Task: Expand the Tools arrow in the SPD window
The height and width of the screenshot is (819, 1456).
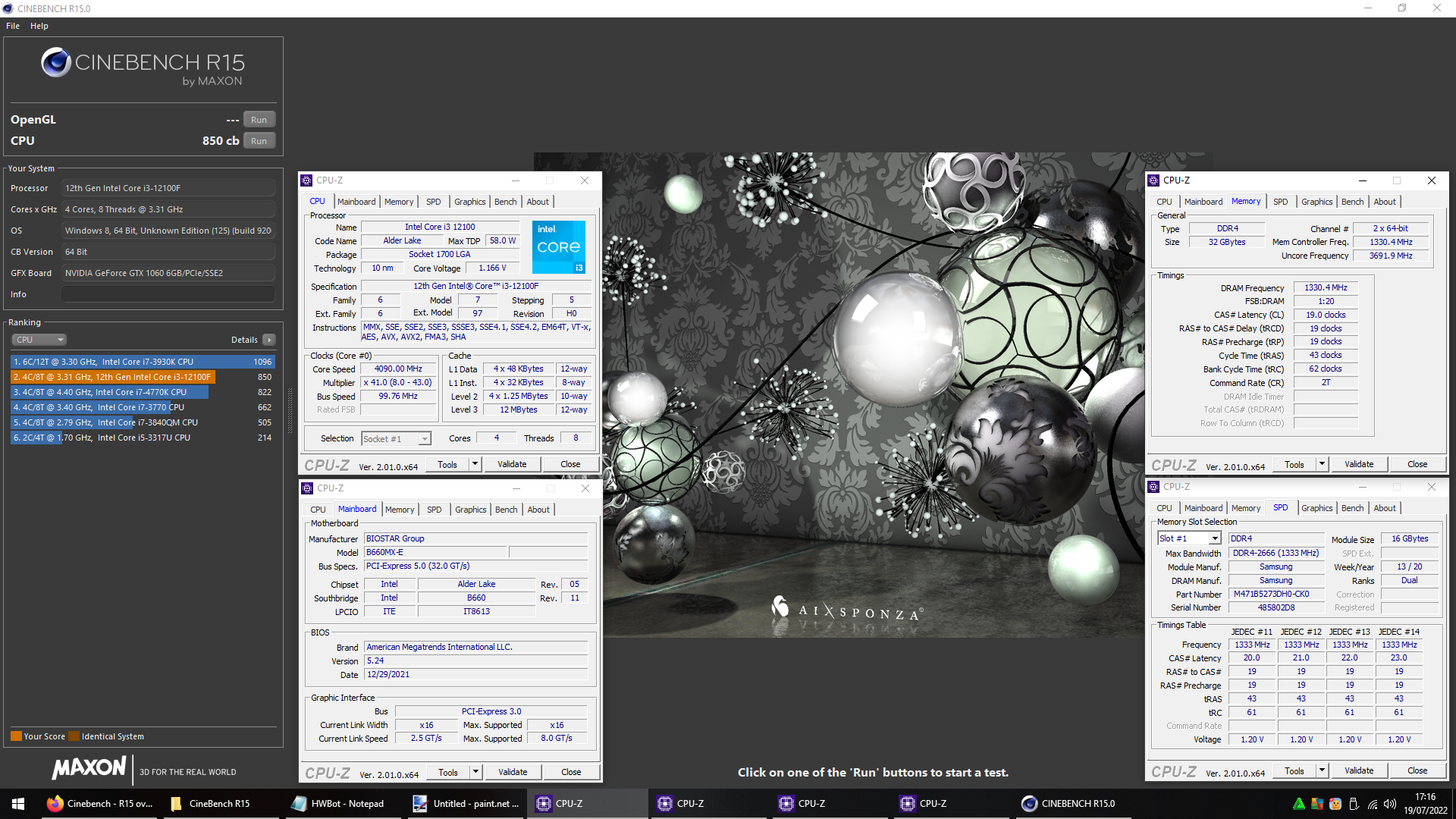Action: coord(1322,770)
